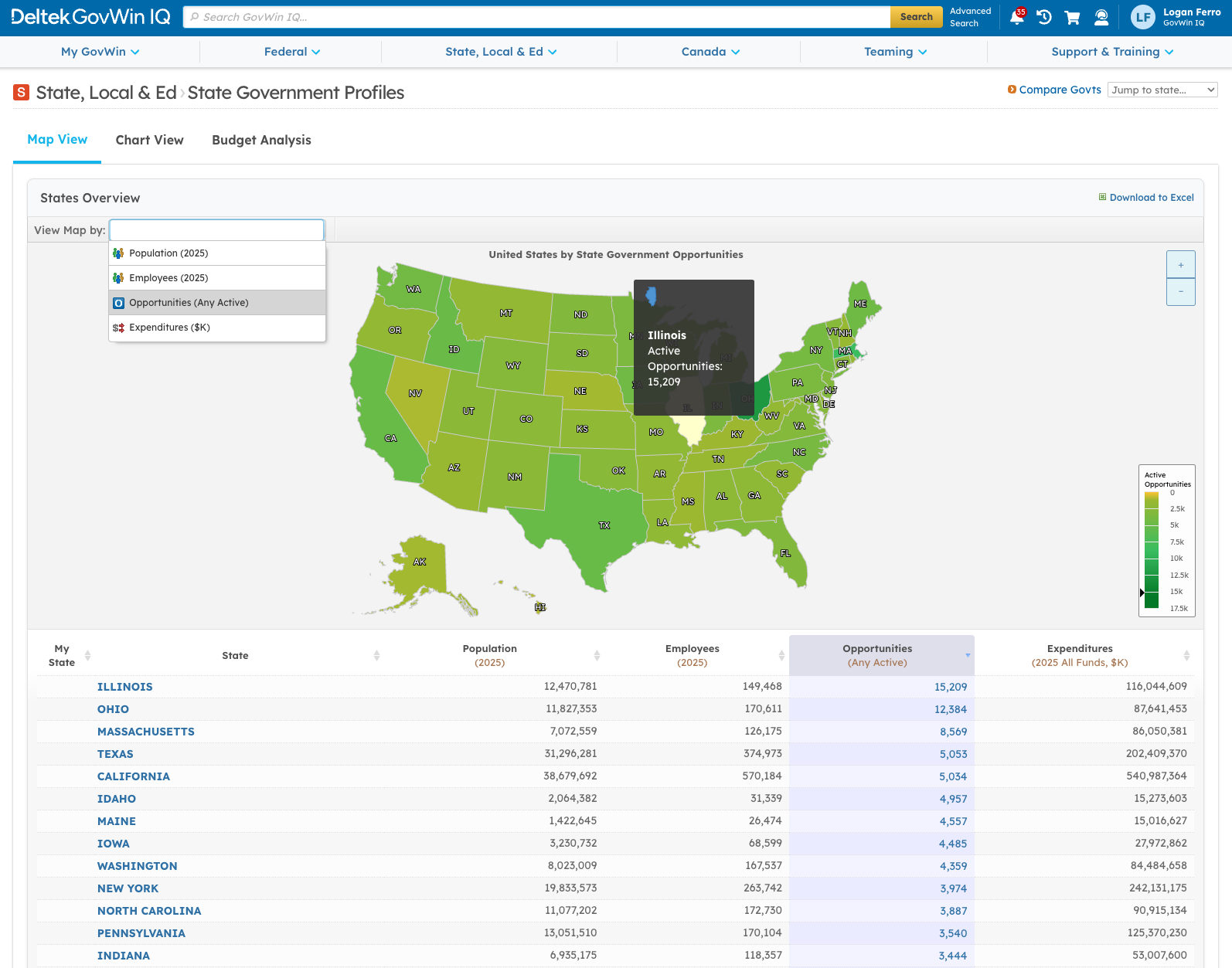1232x968 pixels.
Task: Open the Budget Analysis tab
Action: point(261,140)
